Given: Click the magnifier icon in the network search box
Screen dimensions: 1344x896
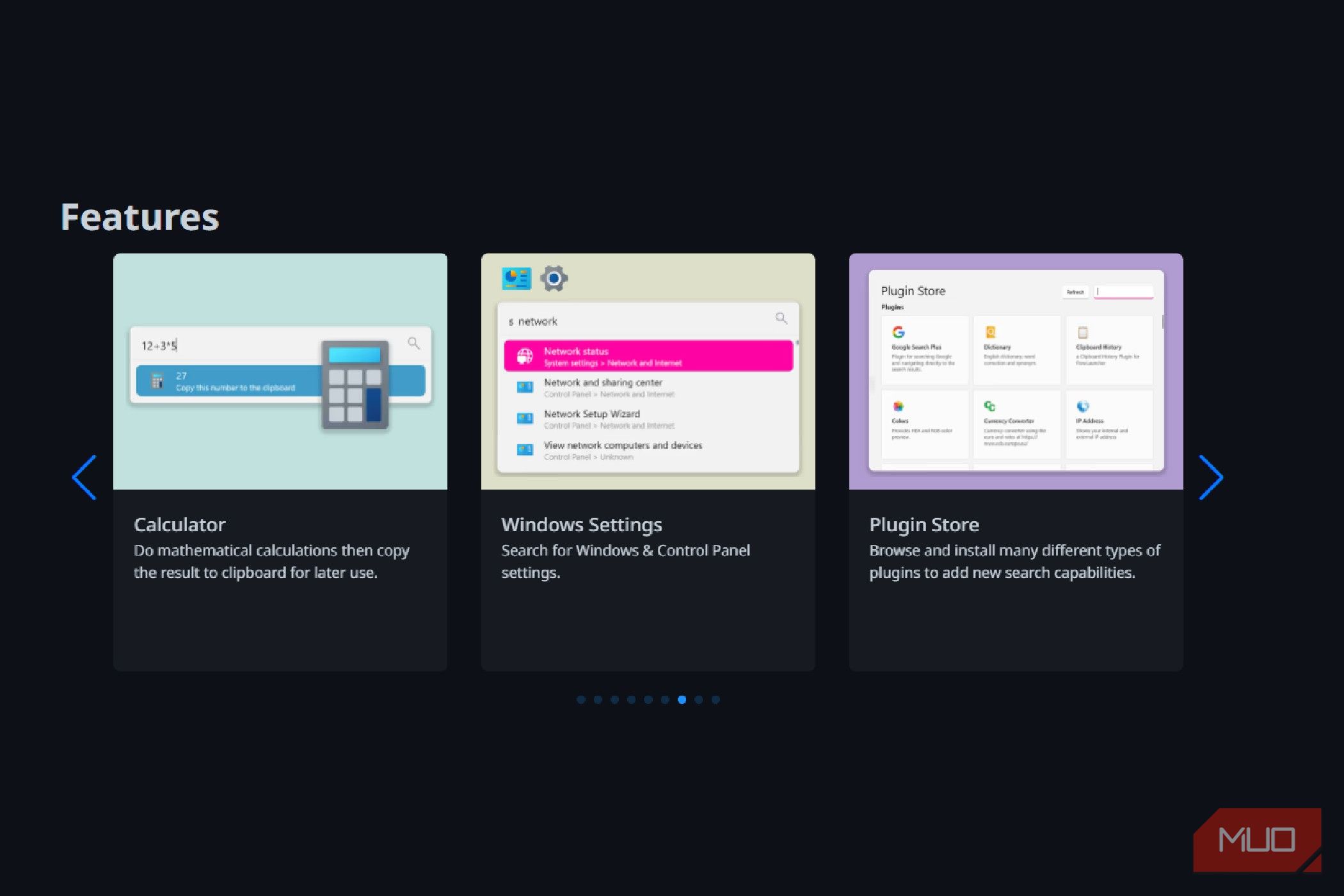Looking at the screenshot, I should 781,318.
